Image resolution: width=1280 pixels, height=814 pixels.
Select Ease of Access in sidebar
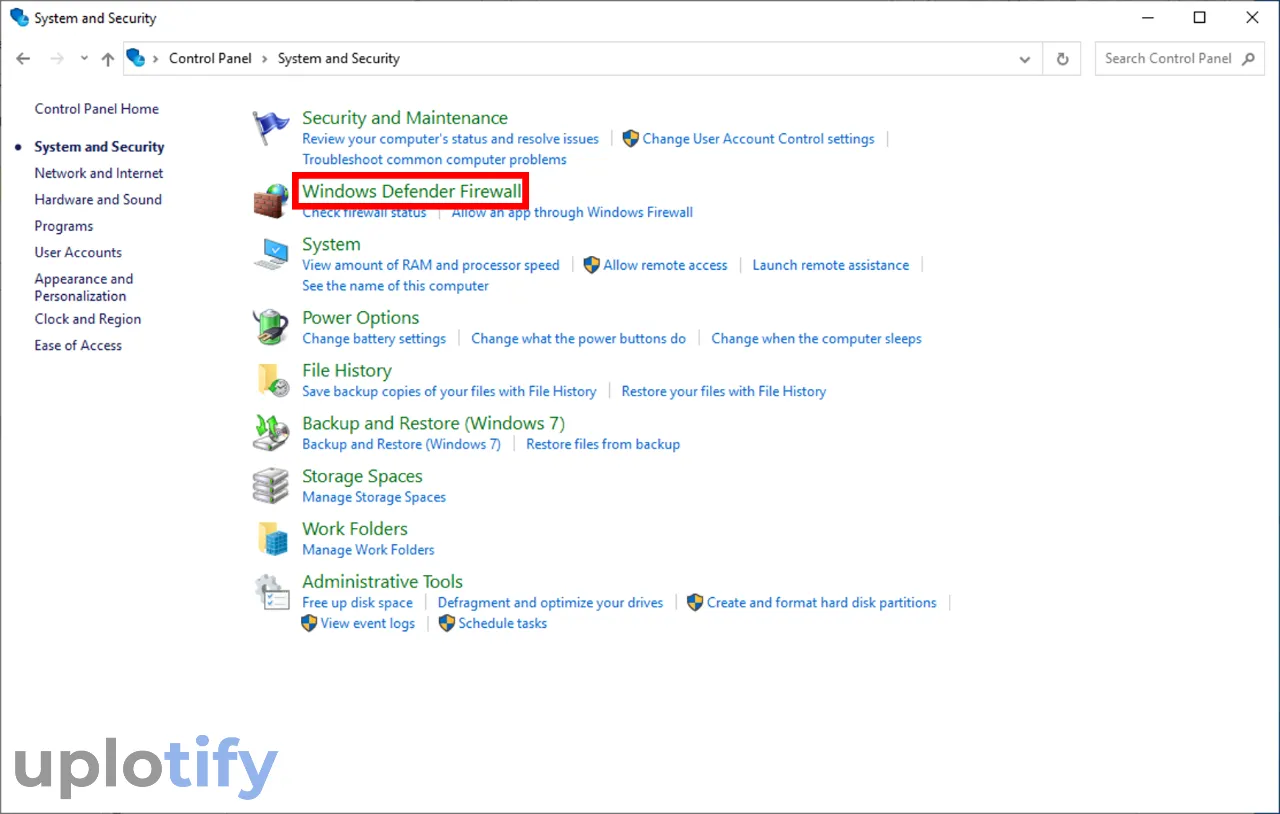(x=78, y=345)
